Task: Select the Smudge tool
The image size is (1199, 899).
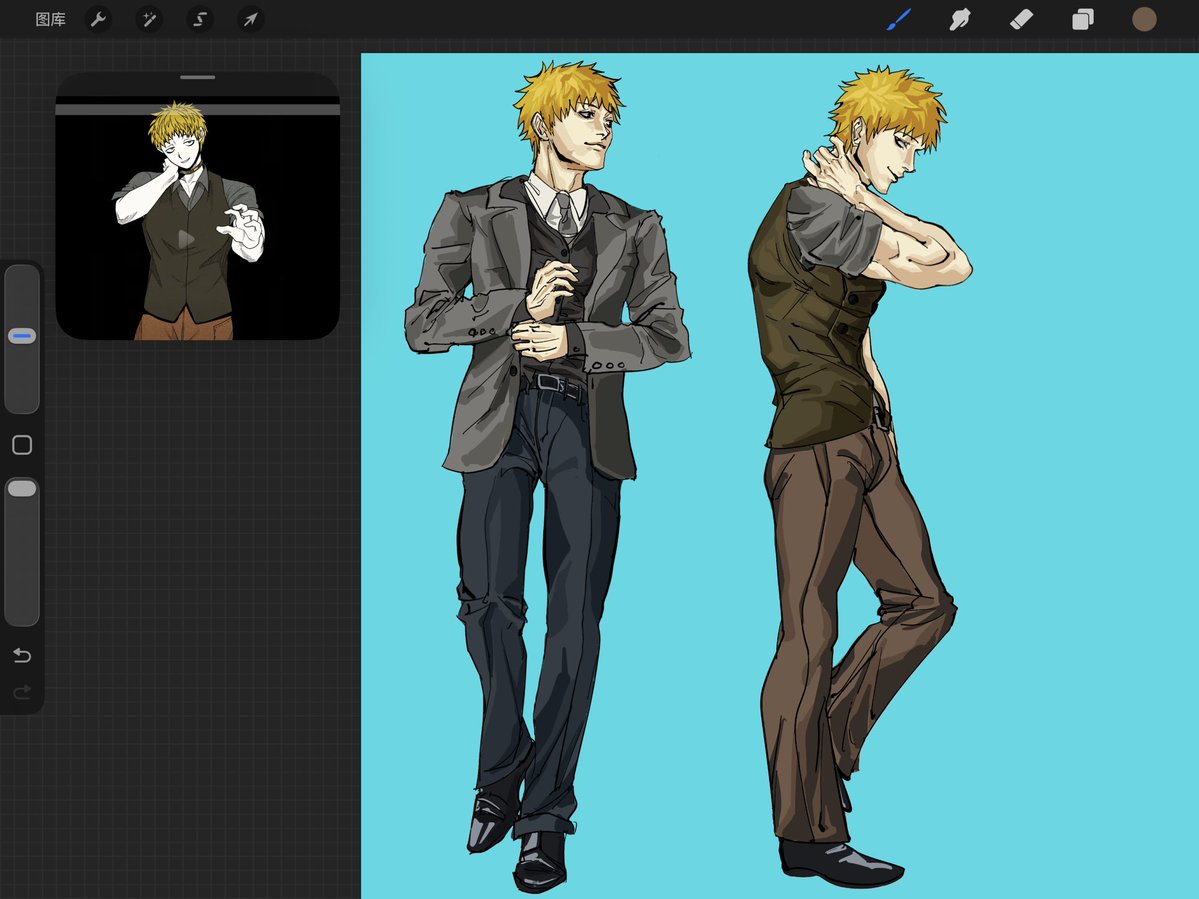Action: pyautogui.click(x=960, y=19)
